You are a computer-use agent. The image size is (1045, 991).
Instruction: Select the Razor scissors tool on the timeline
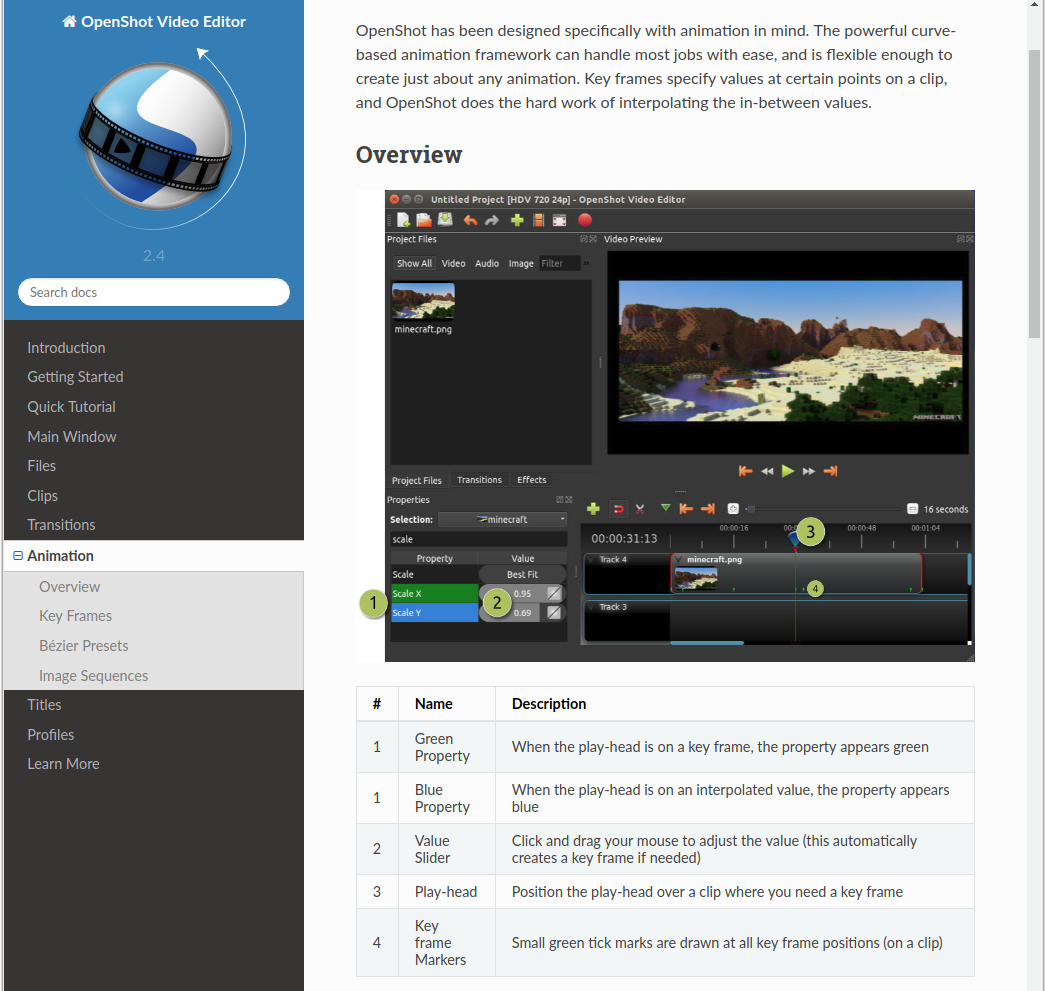[x=640, y=508]
